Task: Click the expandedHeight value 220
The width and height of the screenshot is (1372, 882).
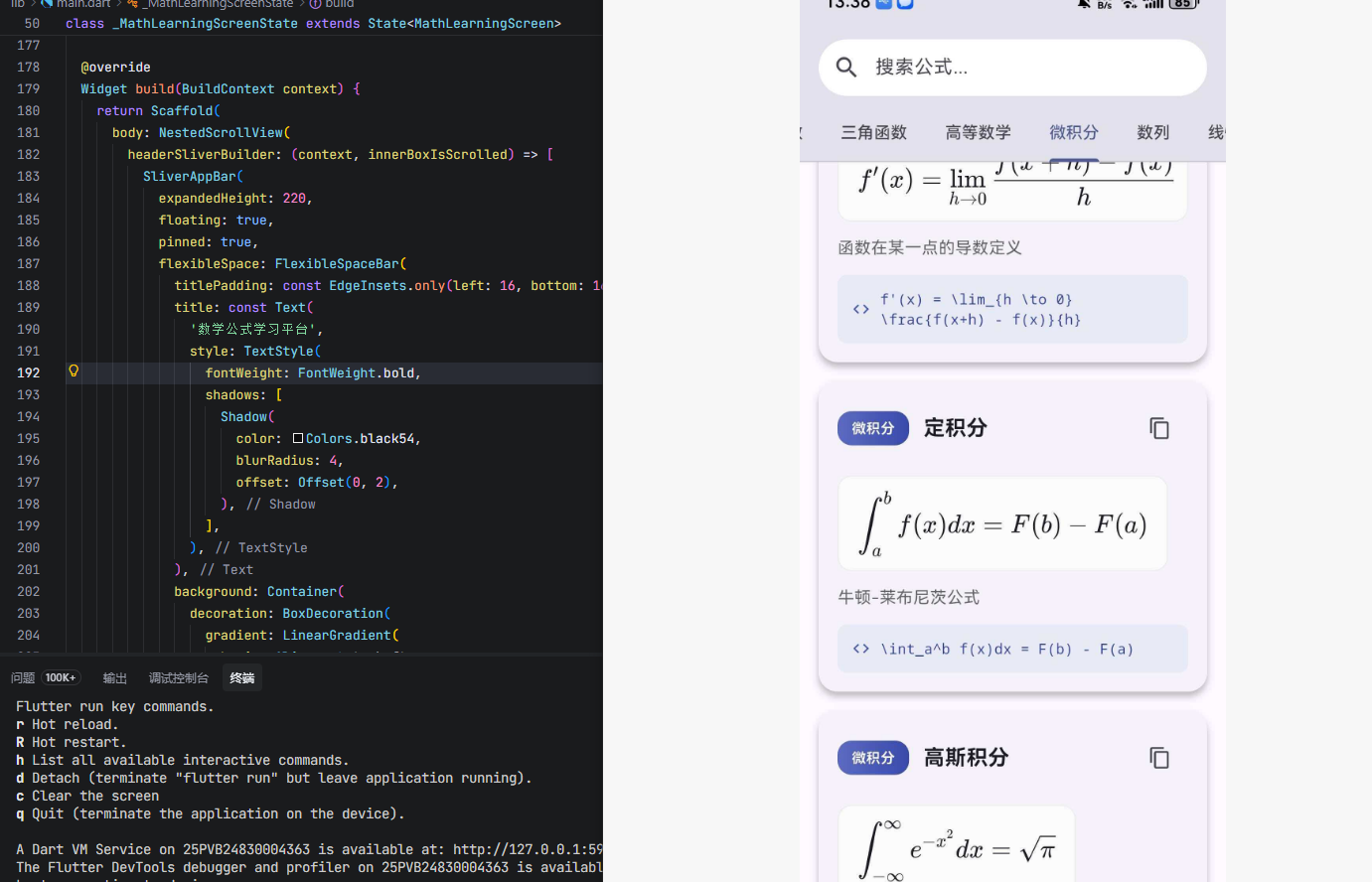Action: pyautogui.click(x=294, y=199)
